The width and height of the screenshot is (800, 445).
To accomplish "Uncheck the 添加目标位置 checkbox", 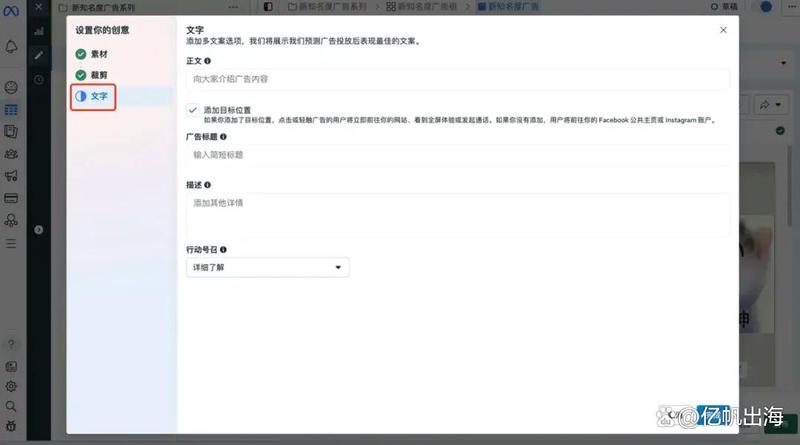I will pos(192,109).
